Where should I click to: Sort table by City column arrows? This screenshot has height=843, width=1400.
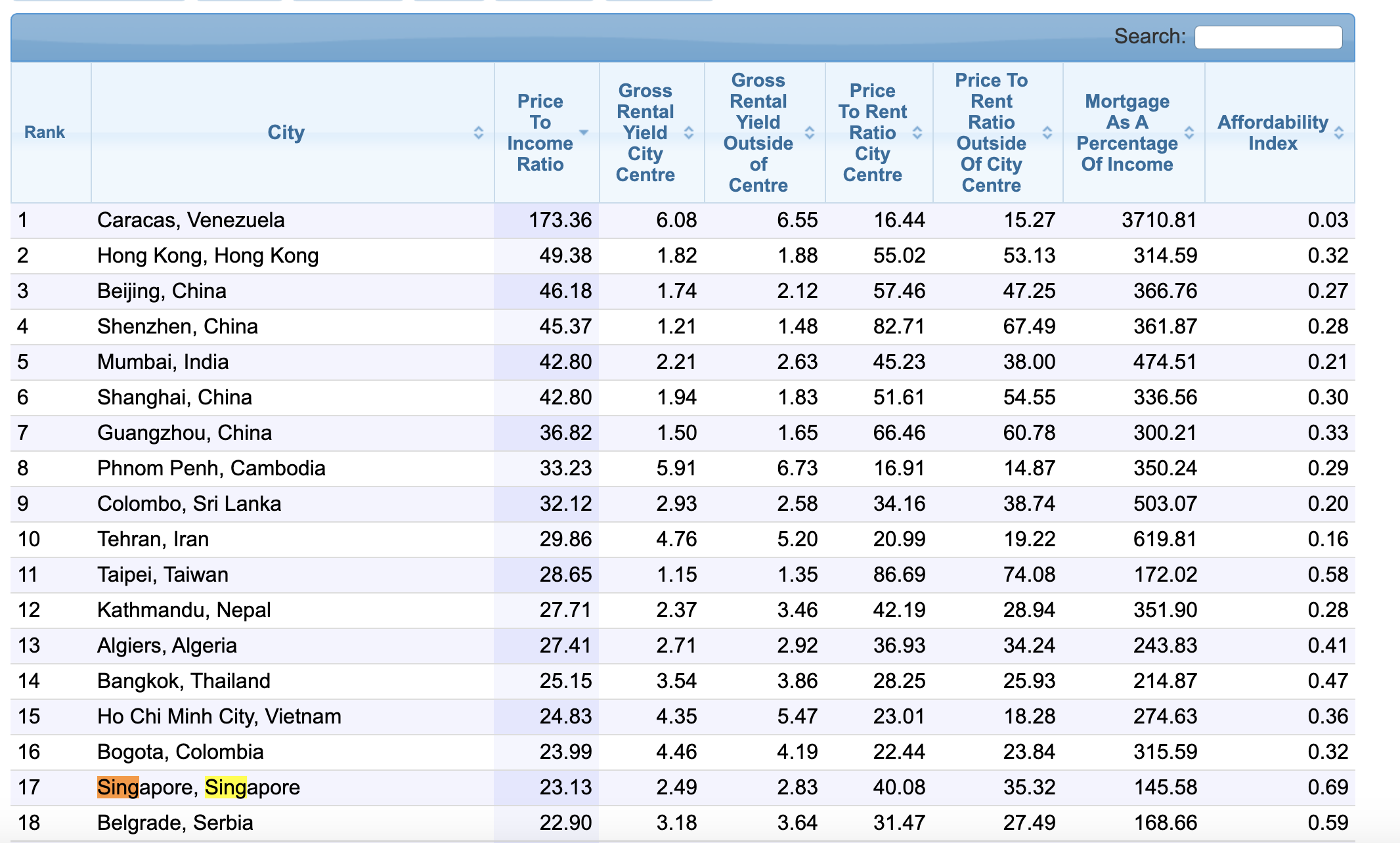pyautogui.click(x=479, y=133)
